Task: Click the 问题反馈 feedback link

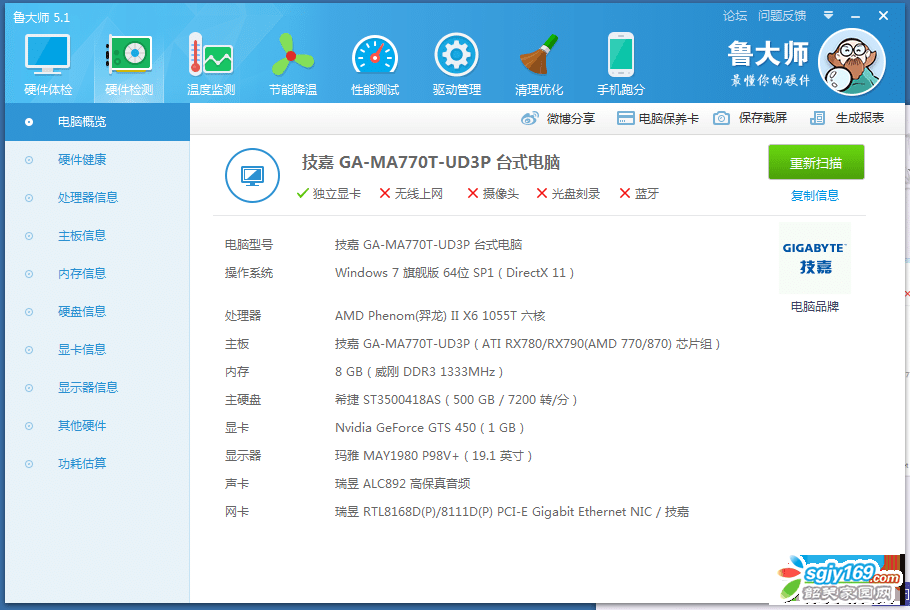Action: tap(782, 16)
